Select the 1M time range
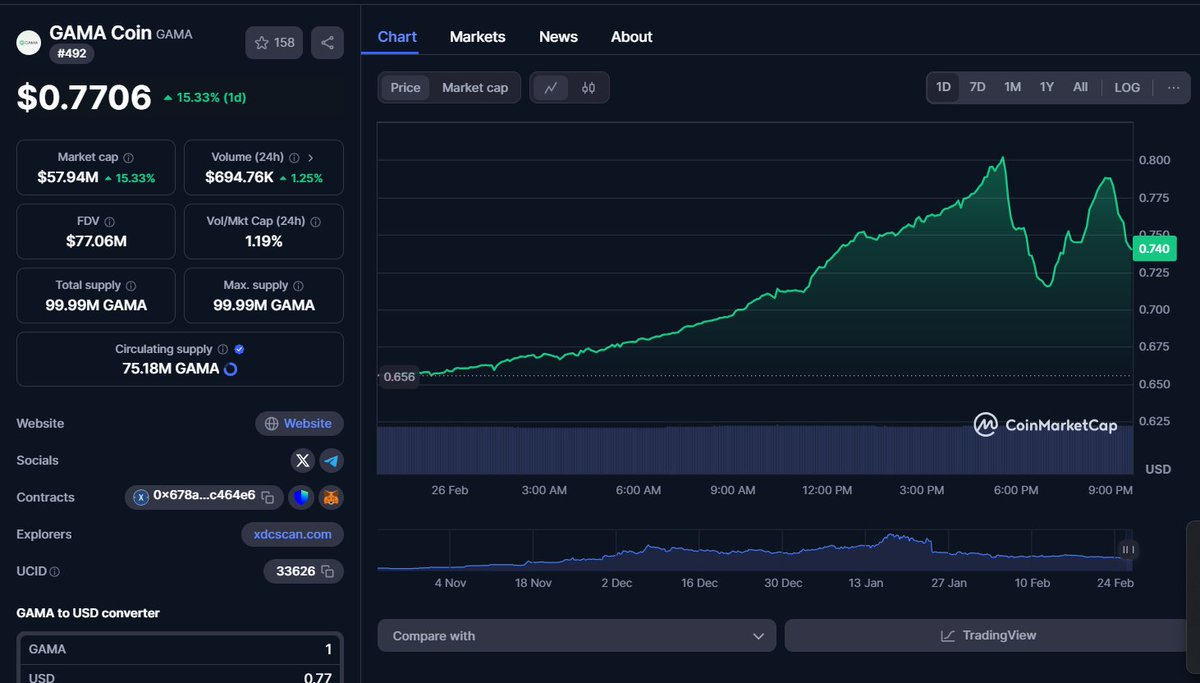The image size is (1200, 683). pos(1012,88)
